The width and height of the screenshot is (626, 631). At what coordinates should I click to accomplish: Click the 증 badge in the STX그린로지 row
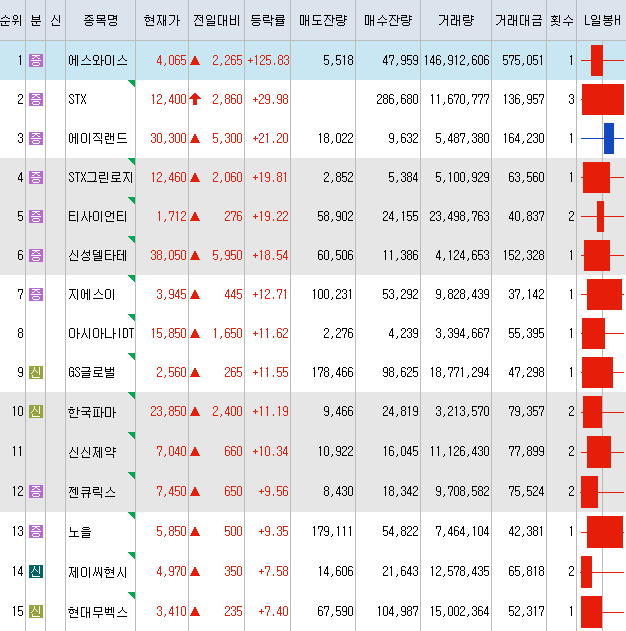pyautogui.click(x=36, y=177)
